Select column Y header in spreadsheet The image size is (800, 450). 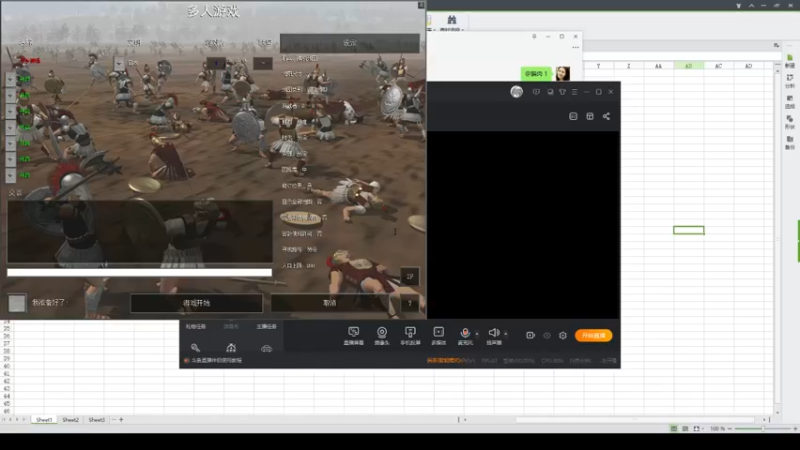tap(598, 66)
